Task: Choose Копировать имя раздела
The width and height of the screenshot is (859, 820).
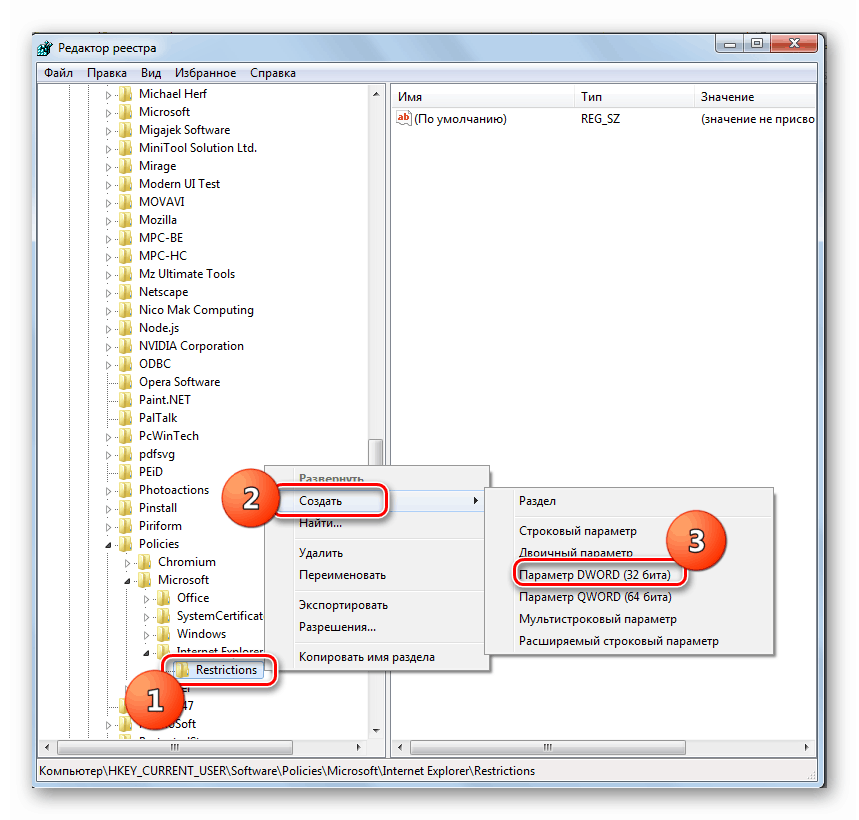Action: (x=377, y=657)
